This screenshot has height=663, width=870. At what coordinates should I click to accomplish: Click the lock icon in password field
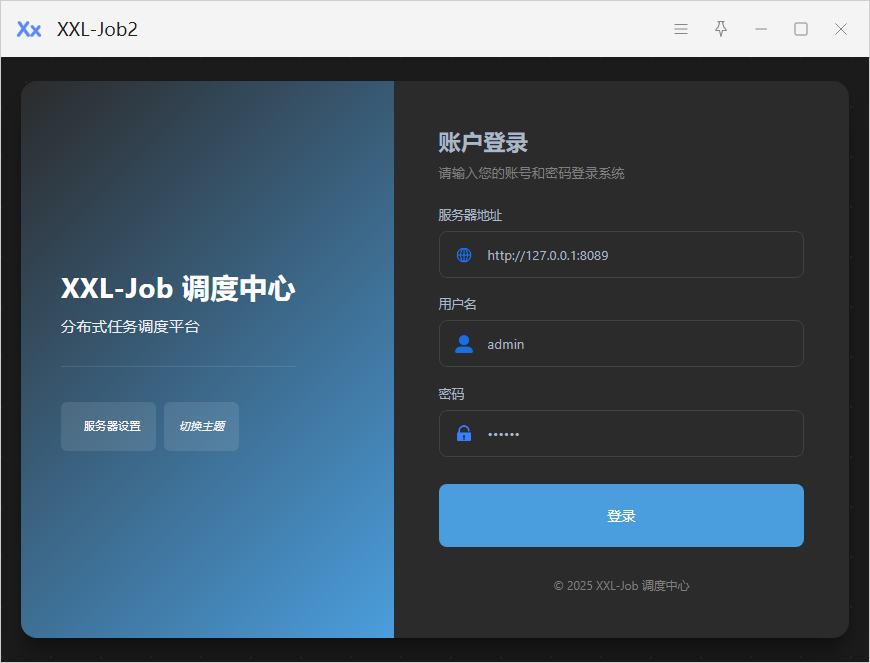point(464,433)
